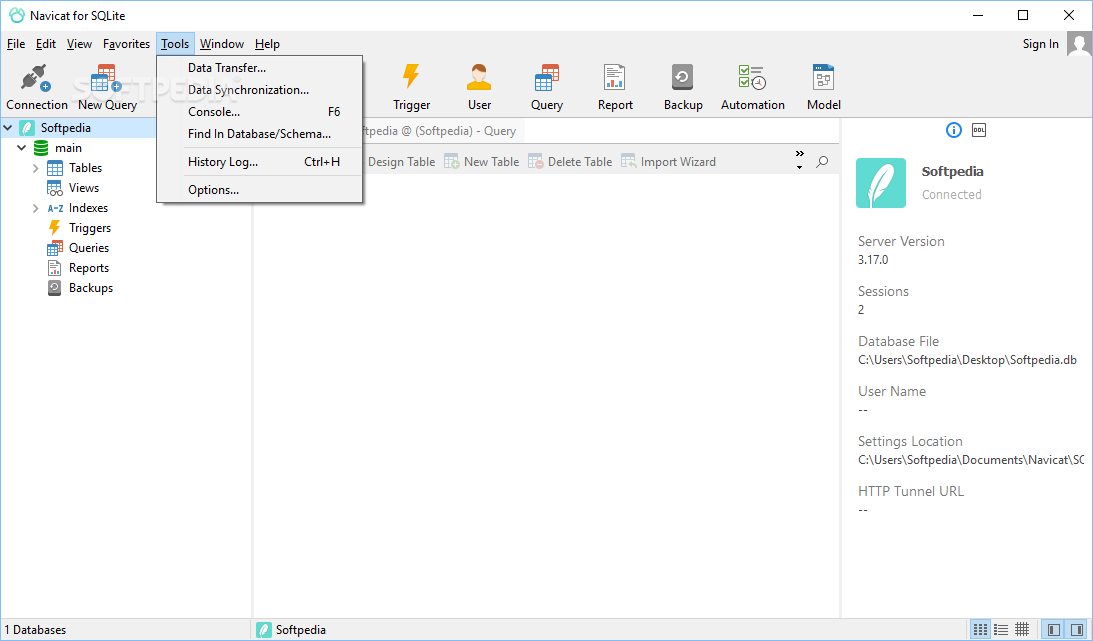This screenshot has width=1093, height=641.
Task: Click the Query toolbar icon
Action: 546,86
